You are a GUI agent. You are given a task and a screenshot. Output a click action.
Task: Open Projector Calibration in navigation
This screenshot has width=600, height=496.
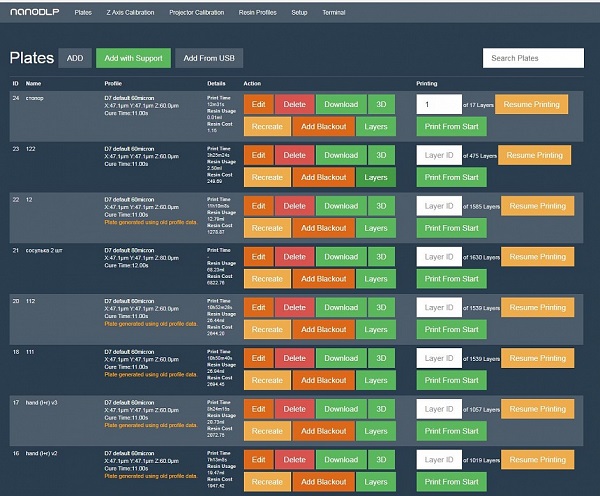197,13
